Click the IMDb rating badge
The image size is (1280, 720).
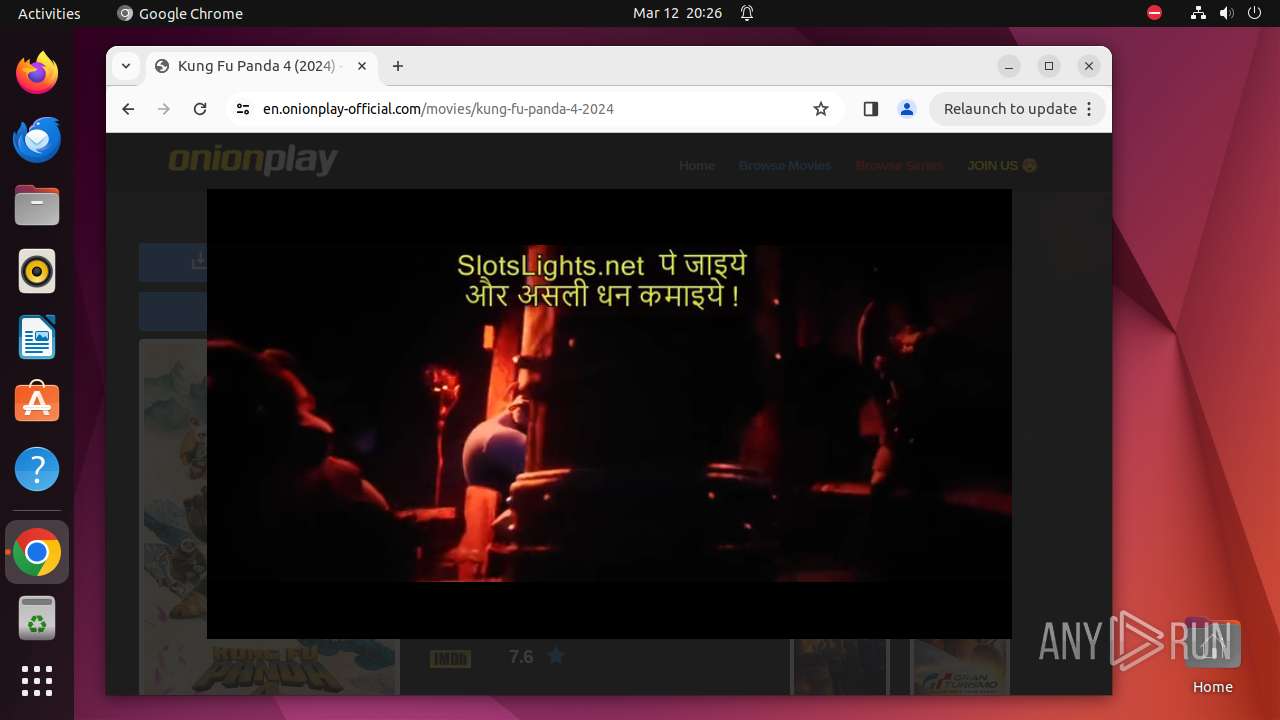click(450, 658)
